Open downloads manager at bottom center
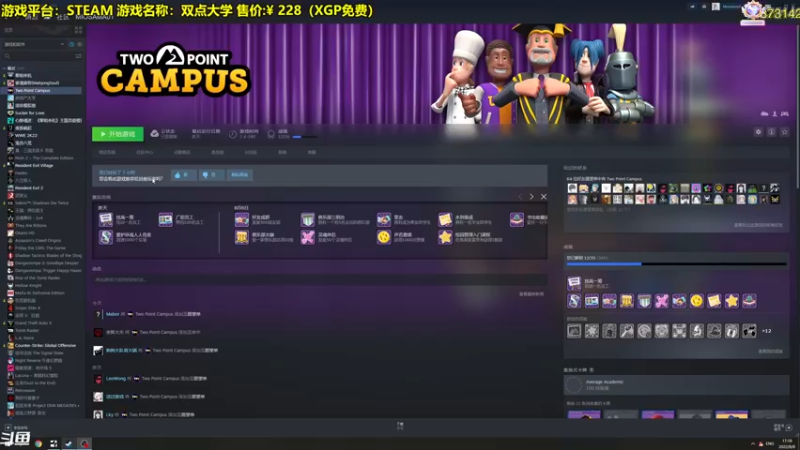 point(400,426)
